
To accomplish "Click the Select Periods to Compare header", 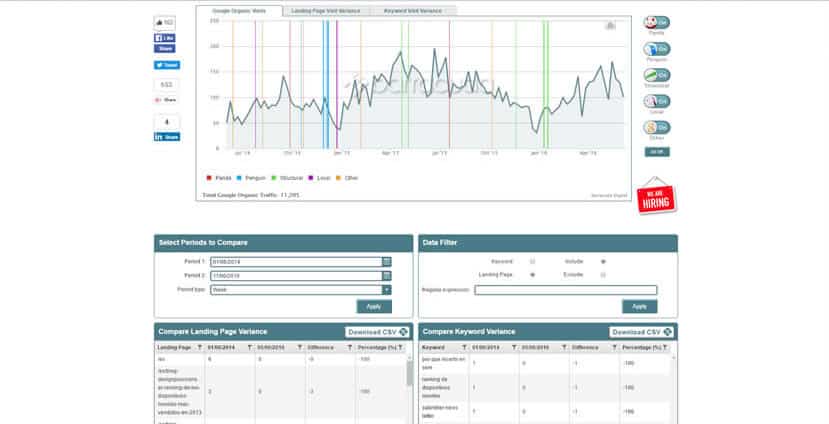I will click(283, 243).
